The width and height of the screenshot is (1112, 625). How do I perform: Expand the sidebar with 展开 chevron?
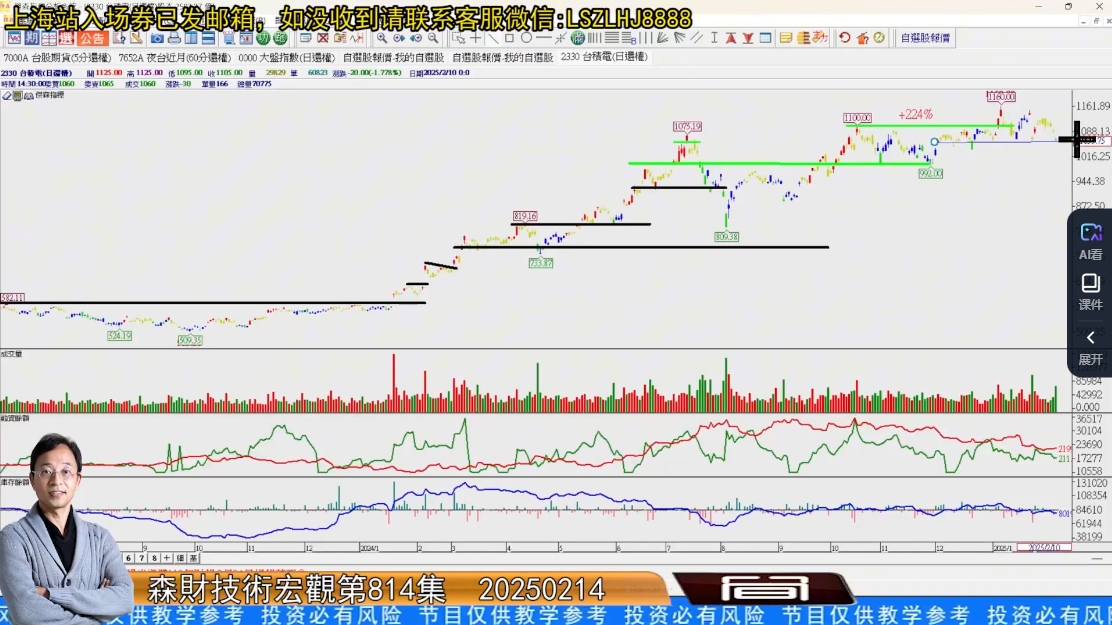(x=1090, y=347)
